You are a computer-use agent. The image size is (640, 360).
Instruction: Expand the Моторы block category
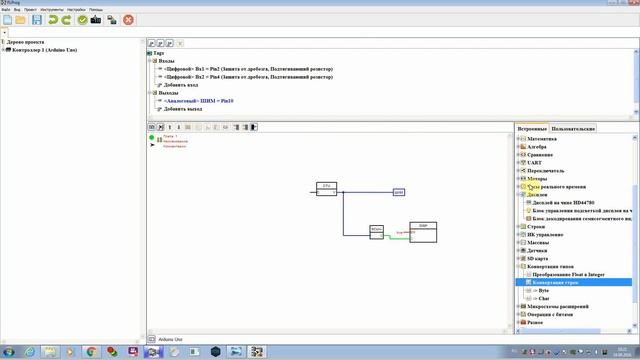point(518,178)
